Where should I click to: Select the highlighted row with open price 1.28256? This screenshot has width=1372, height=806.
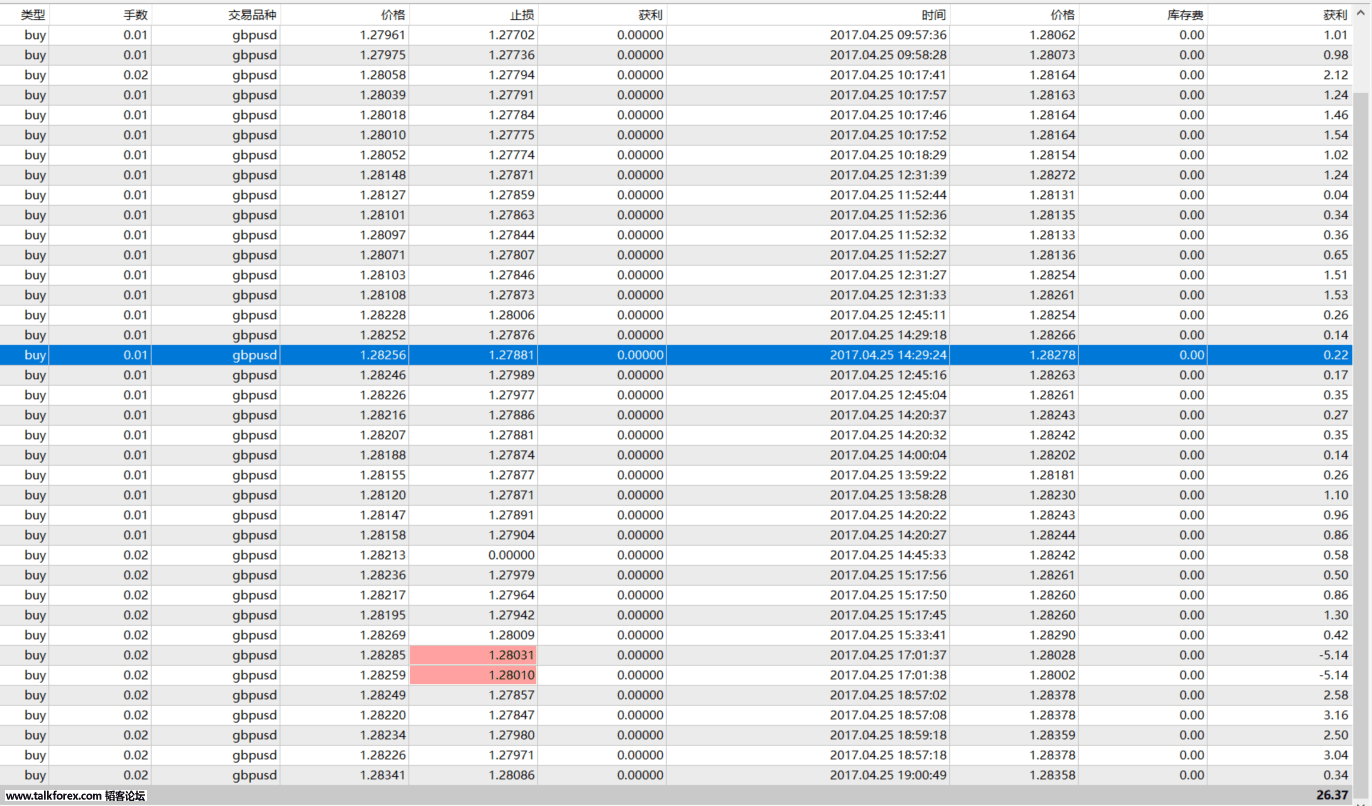677,355
